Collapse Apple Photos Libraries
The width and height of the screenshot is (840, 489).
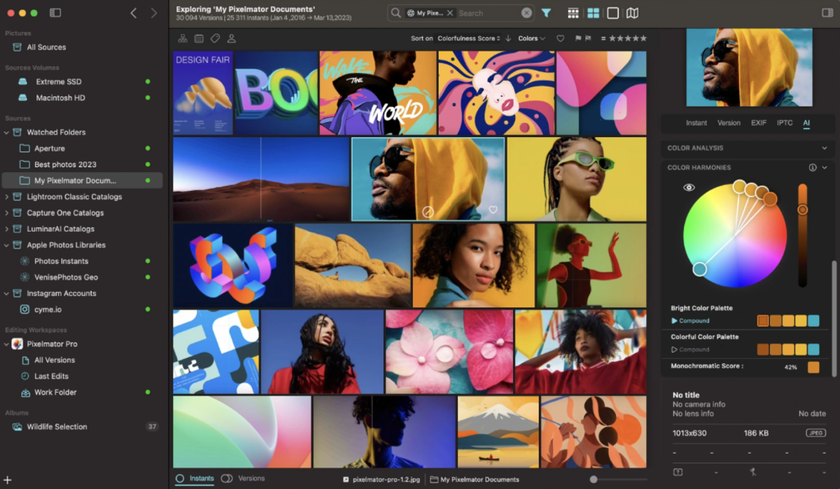click(6, 245)
